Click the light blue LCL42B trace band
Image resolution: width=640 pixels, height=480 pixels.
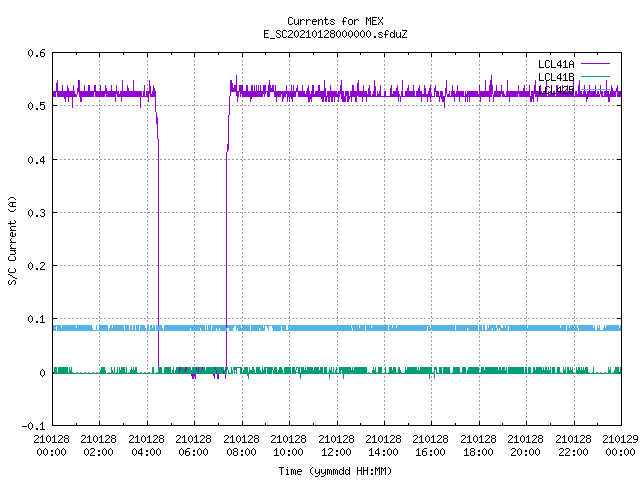(337, 328)
